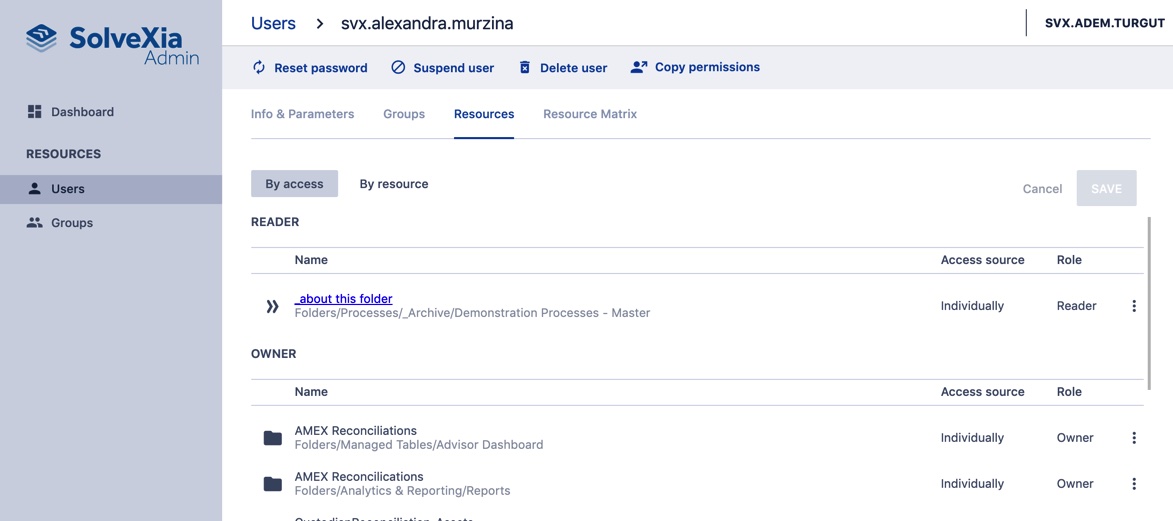
Task: Open options menu for AMEX Reconcilications row
Action: 1134,484
